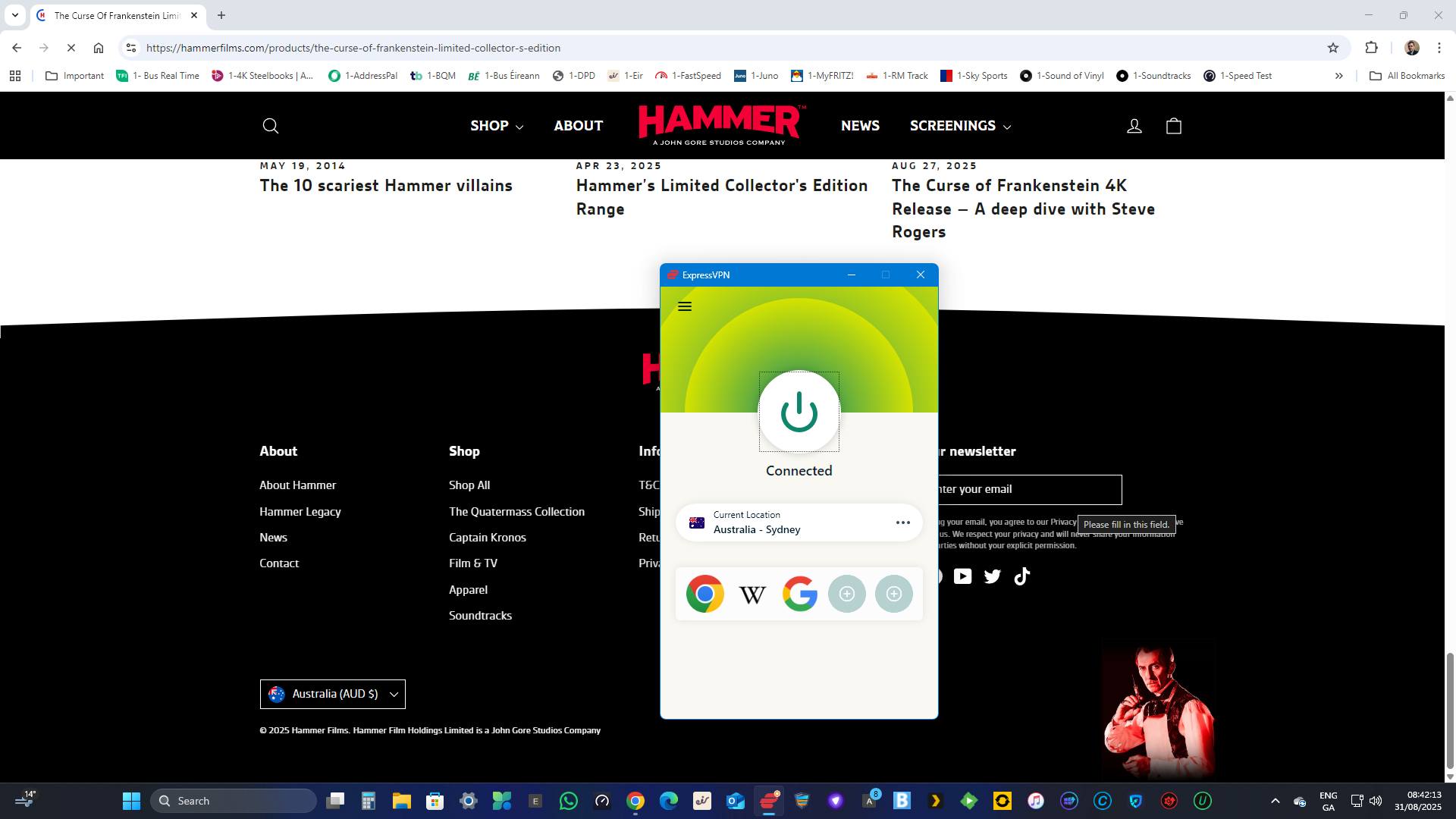
Task: Open Chrome profile avatar
Action: coord(1412,48)
